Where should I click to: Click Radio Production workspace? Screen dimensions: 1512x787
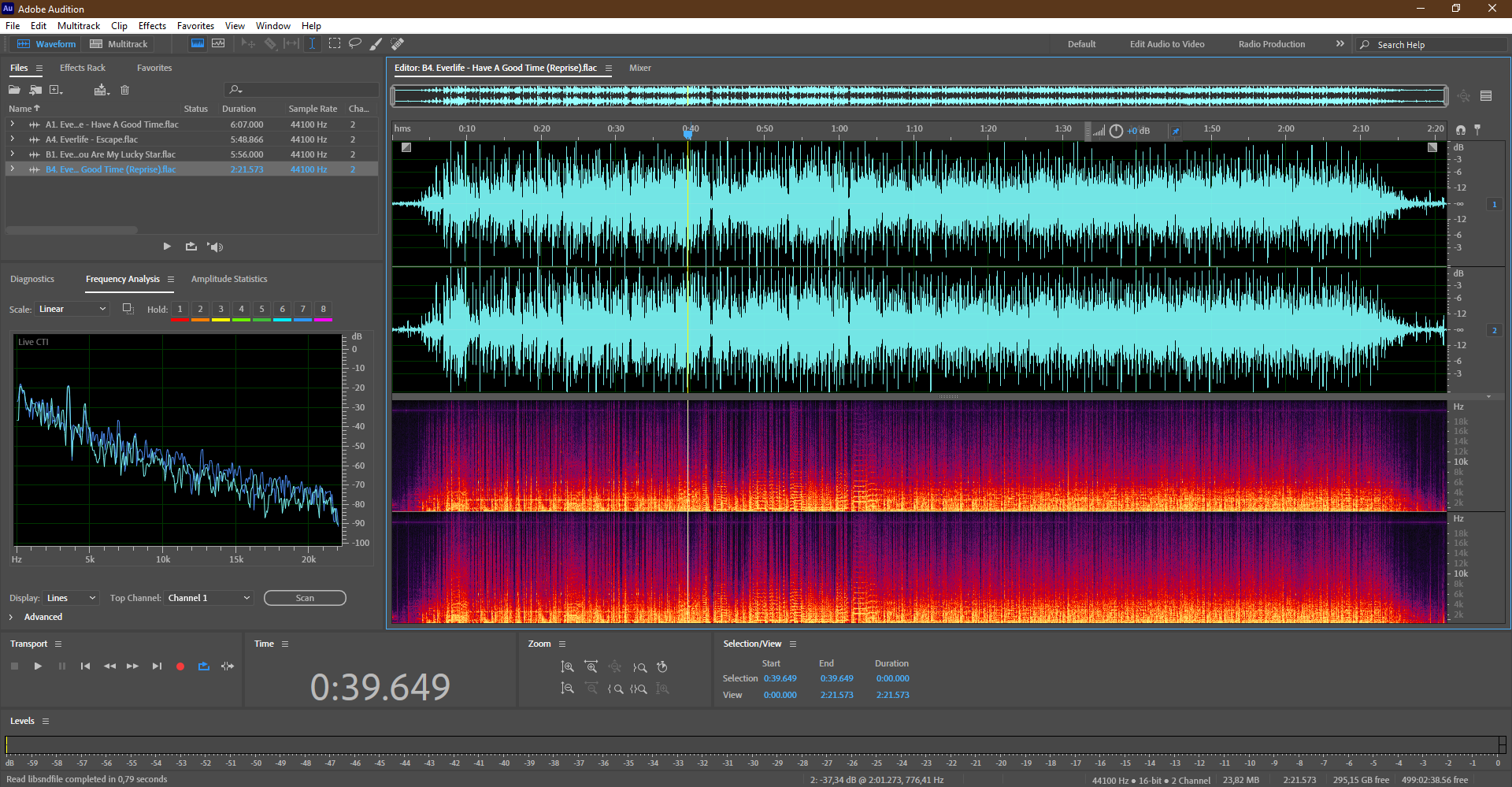[1271, 44]
